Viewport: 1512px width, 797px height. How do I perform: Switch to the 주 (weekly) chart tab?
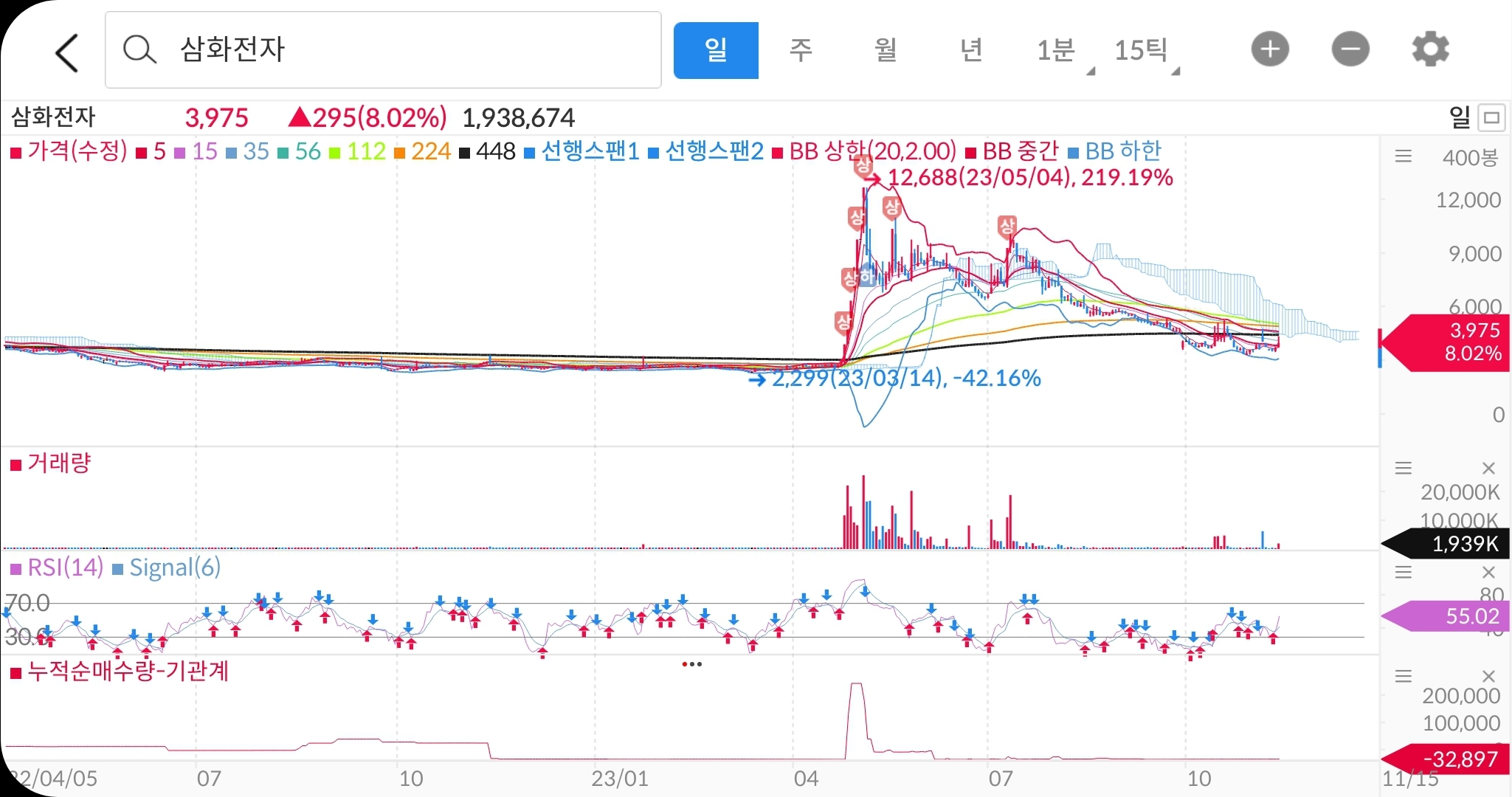(x=801, y=50)
